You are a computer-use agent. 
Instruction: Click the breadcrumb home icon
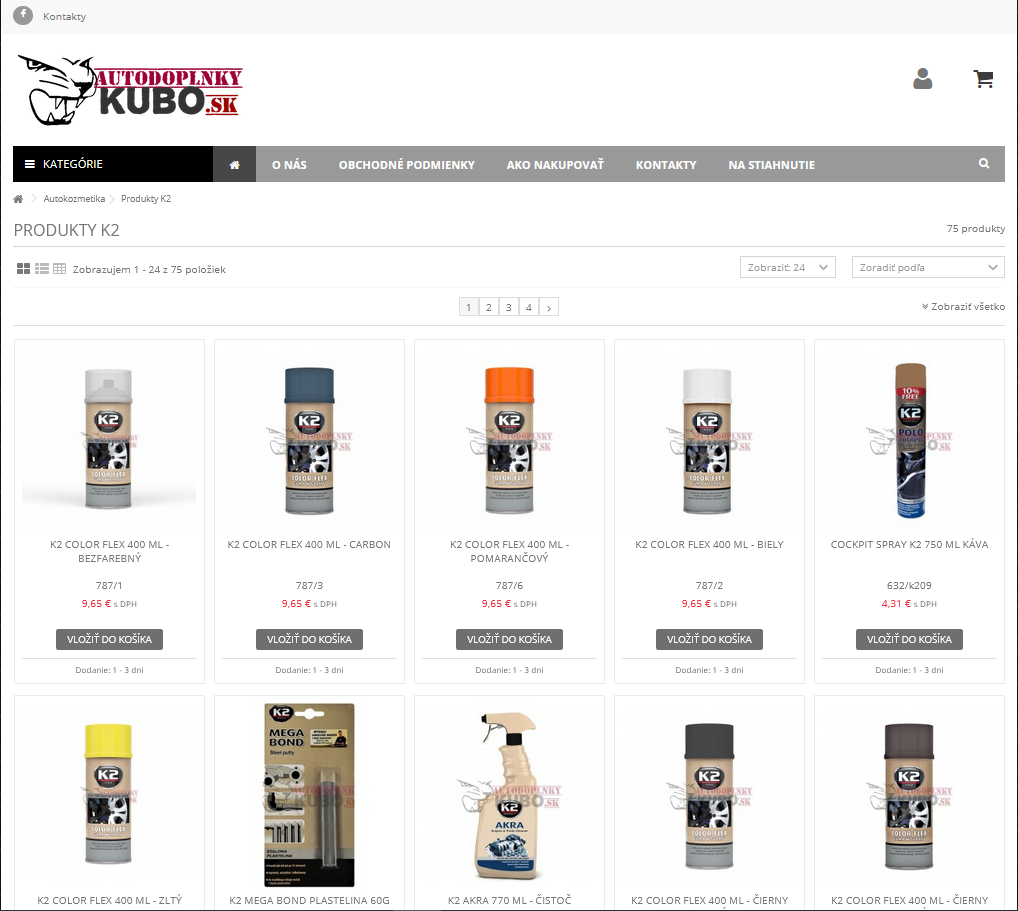click(x=18, y=199)
